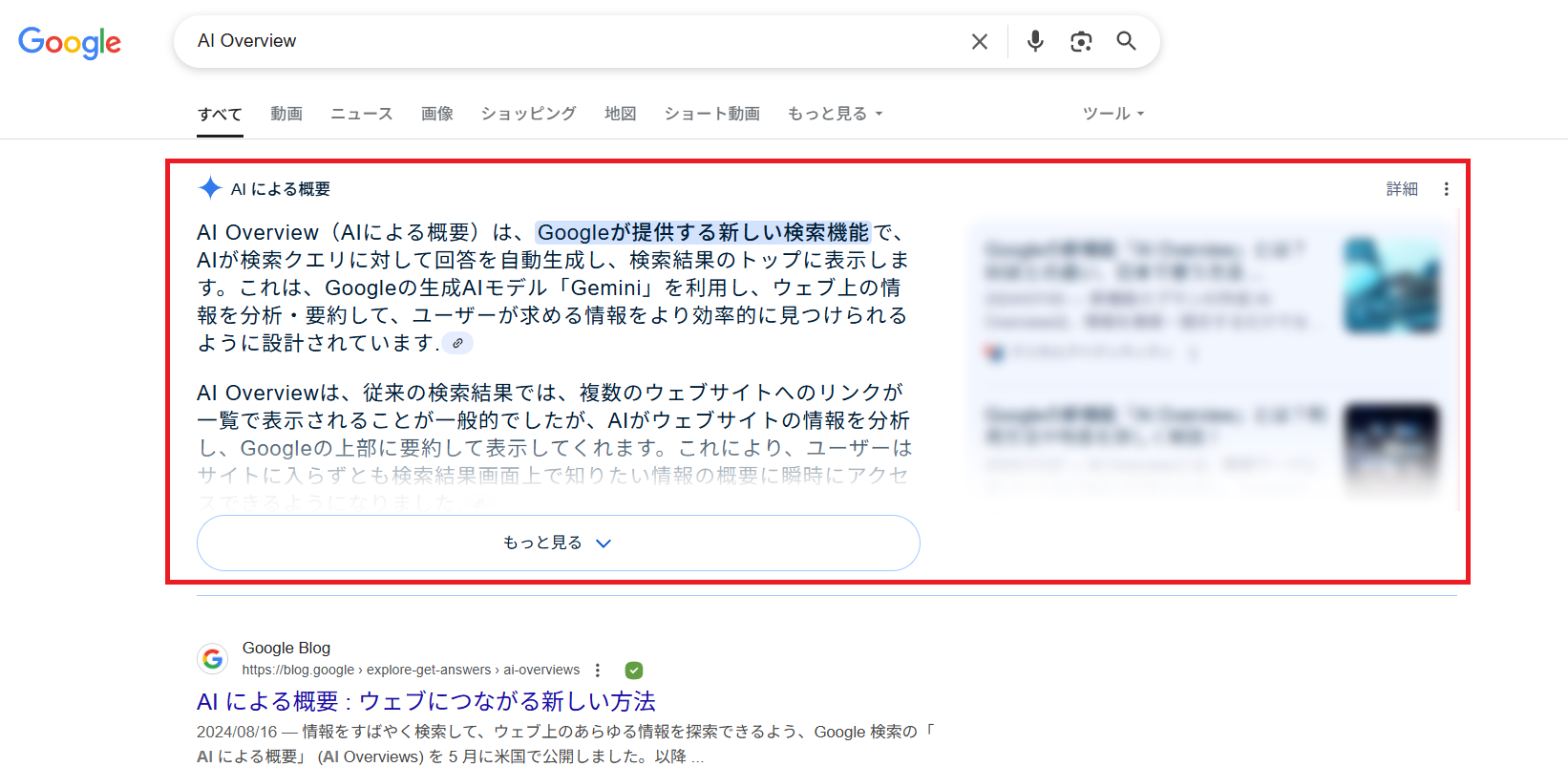Click 詳細 in the AI overview header
This screenshot has width=1568, height=767.
1402,189
